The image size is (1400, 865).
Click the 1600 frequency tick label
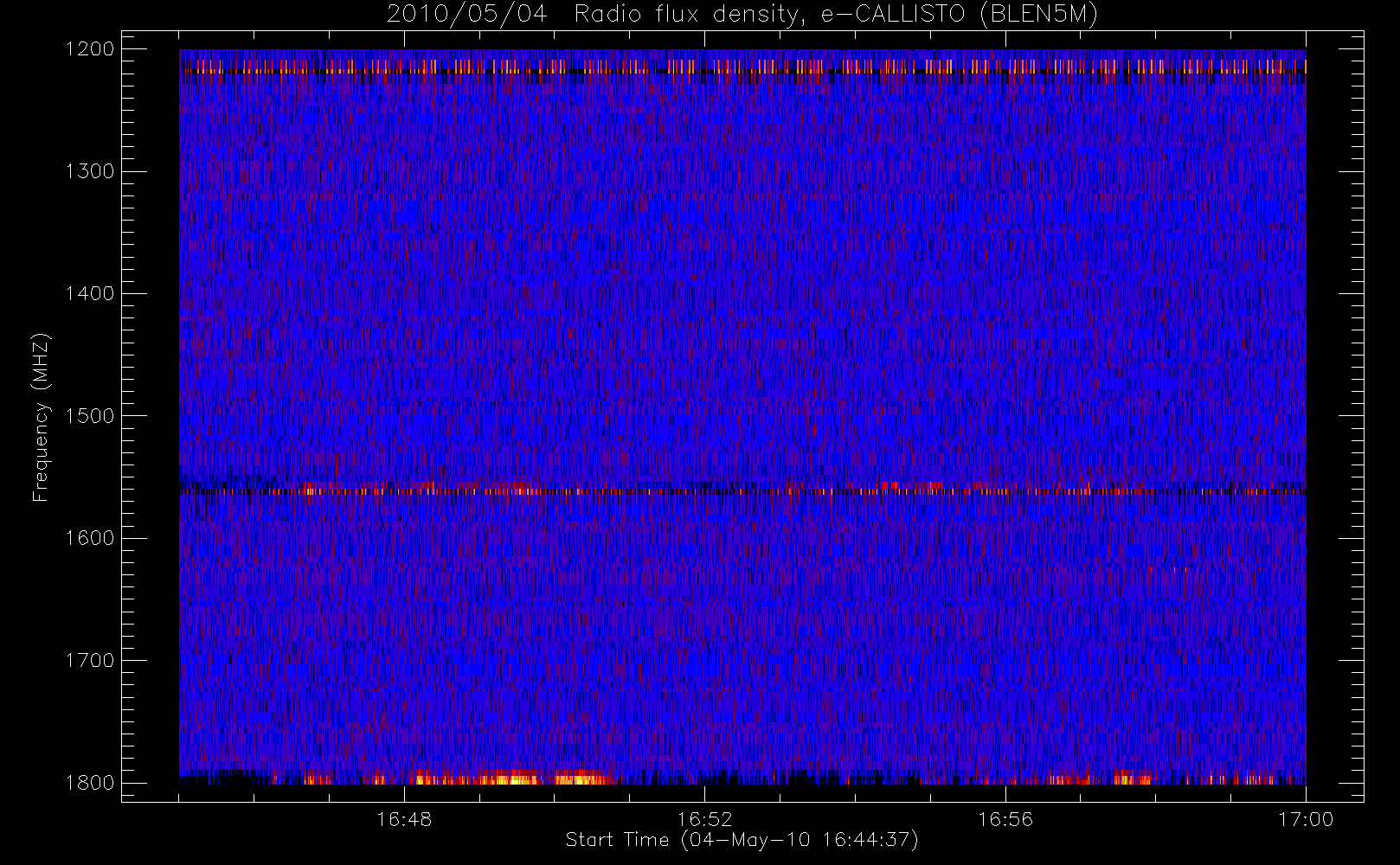[90, 538]
